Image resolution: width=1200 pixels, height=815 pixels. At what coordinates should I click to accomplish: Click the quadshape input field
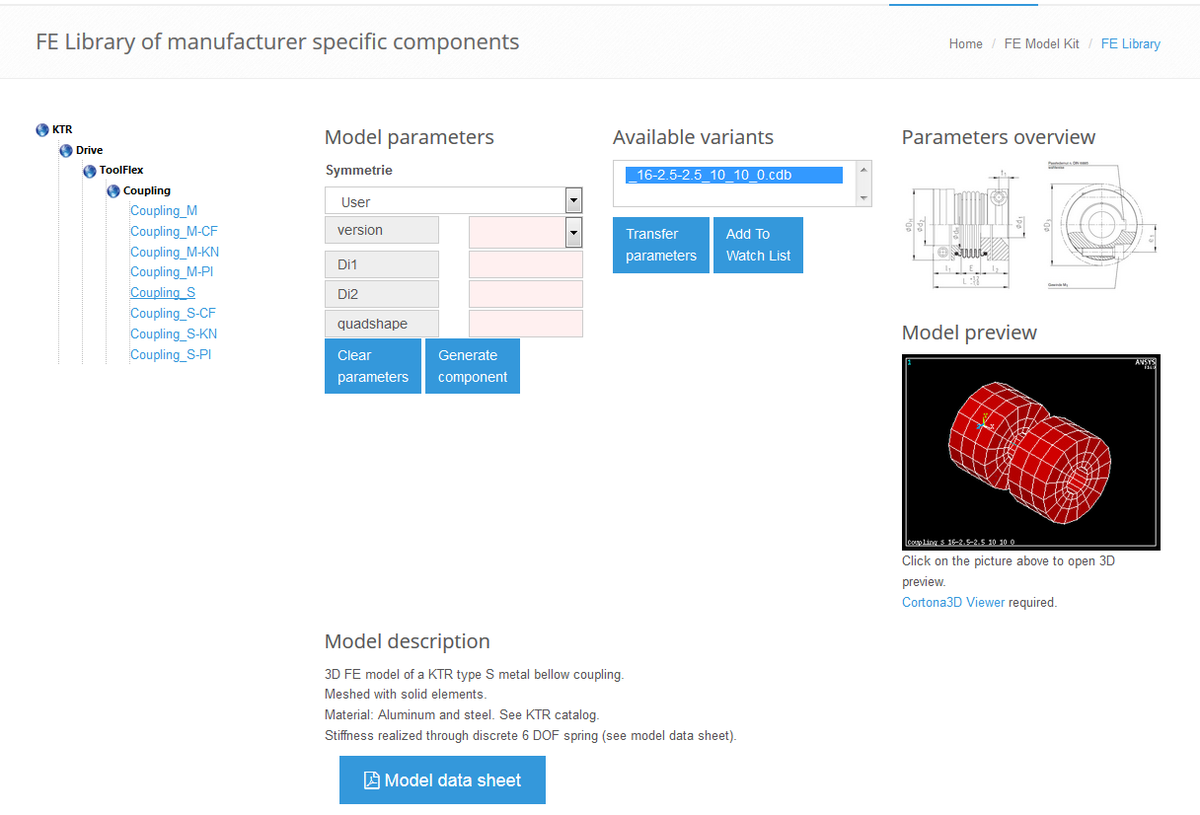(x=526, y=324)
